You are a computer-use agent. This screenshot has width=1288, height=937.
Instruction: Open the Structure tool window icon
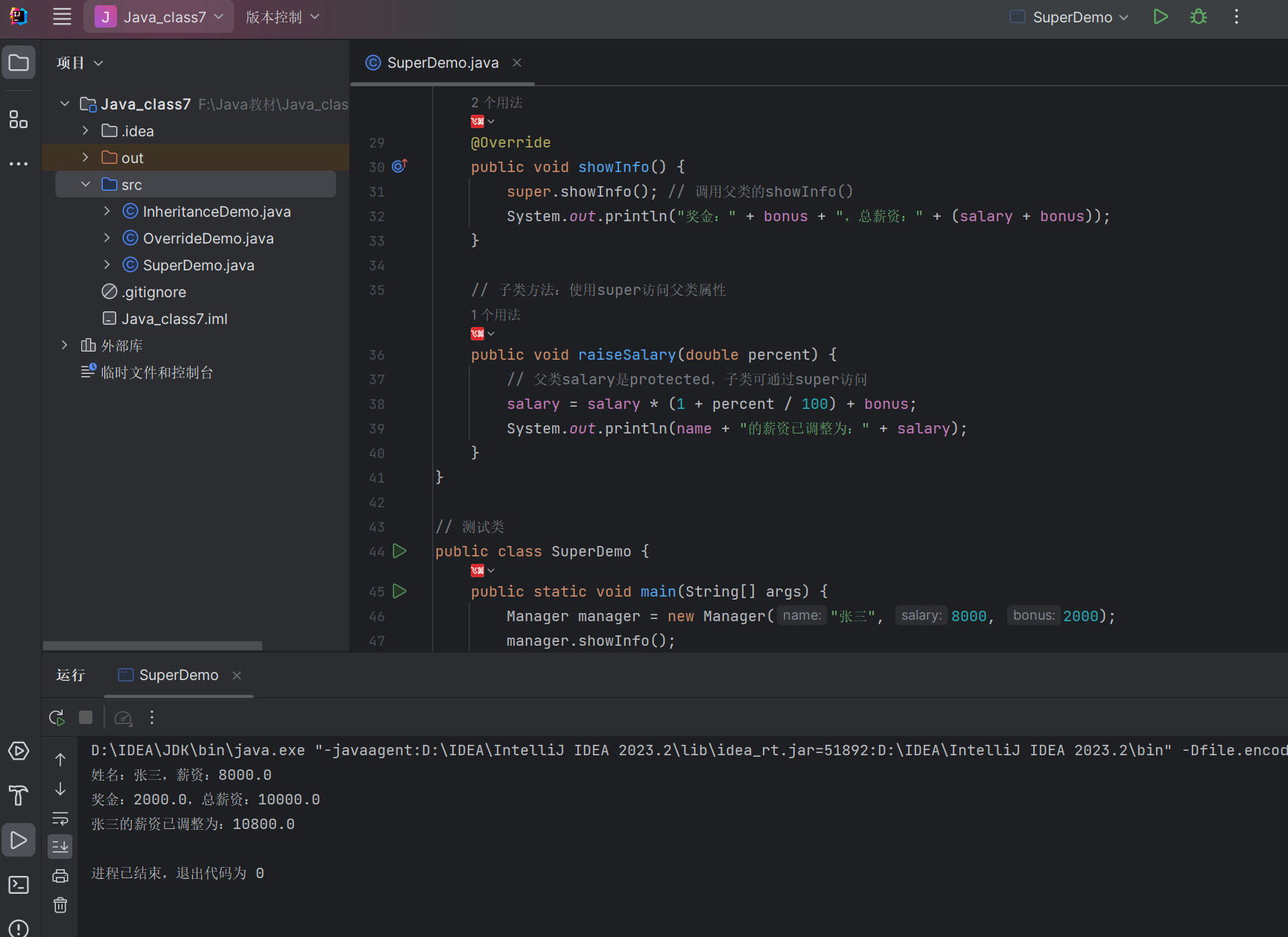19,119
